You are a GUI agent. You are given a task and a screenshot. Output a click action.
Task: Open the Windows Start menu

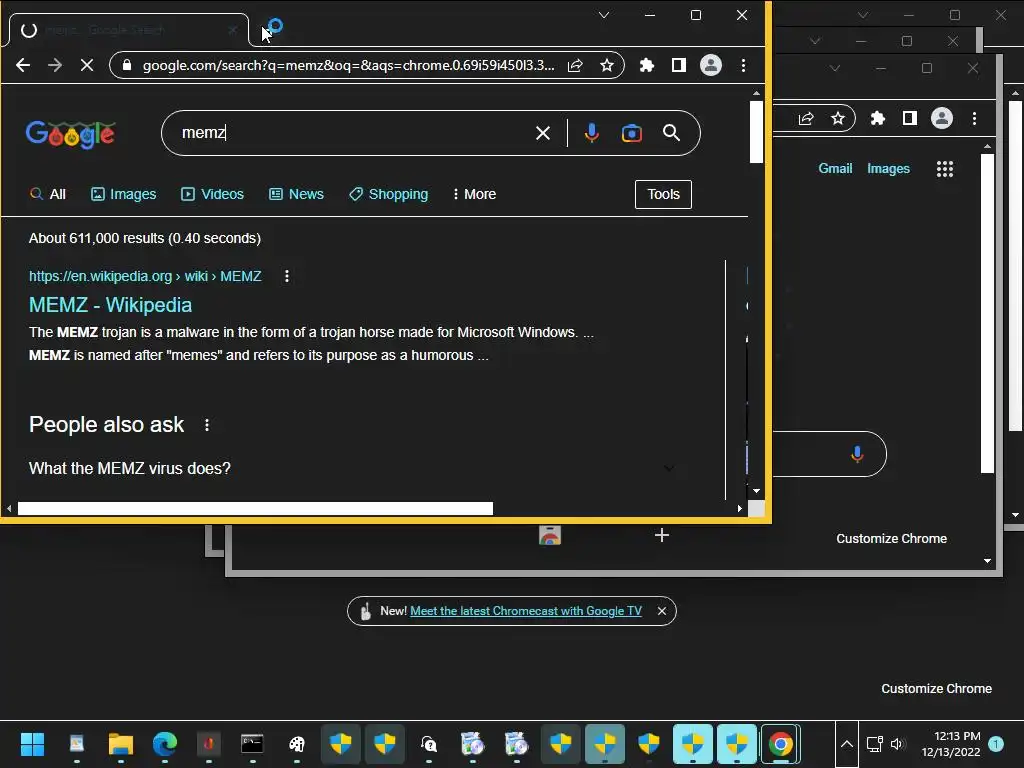(x=32, y=744)
